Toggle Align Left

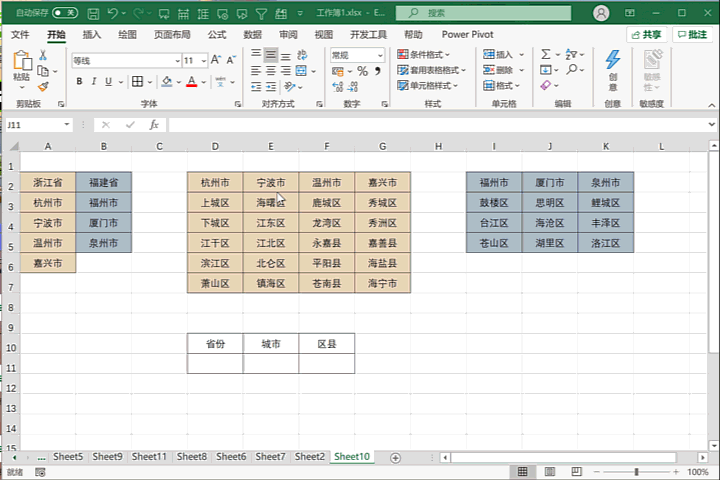point(256,71)
